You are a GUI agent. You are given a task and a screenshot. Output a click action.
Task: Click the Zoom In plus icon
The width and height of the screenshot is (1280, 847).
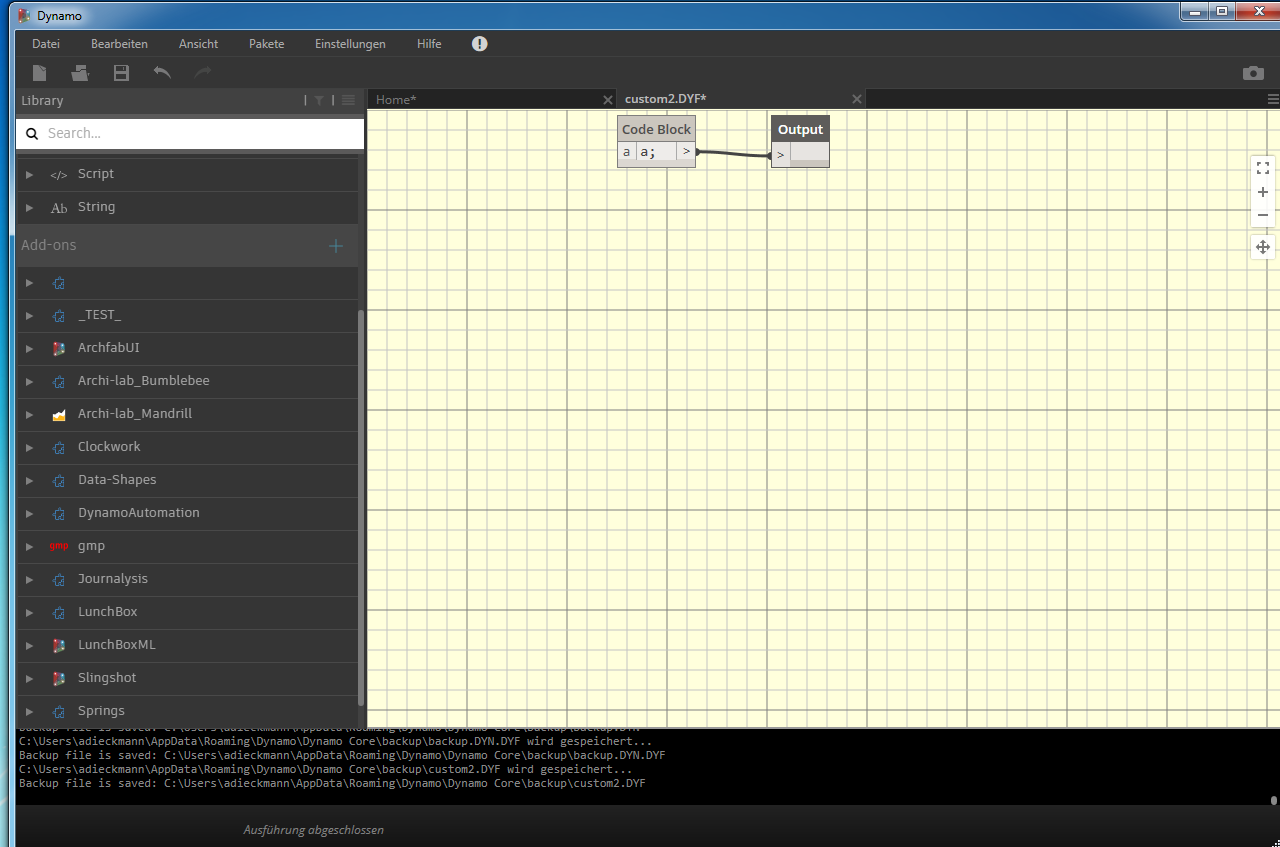point(1262,191)
